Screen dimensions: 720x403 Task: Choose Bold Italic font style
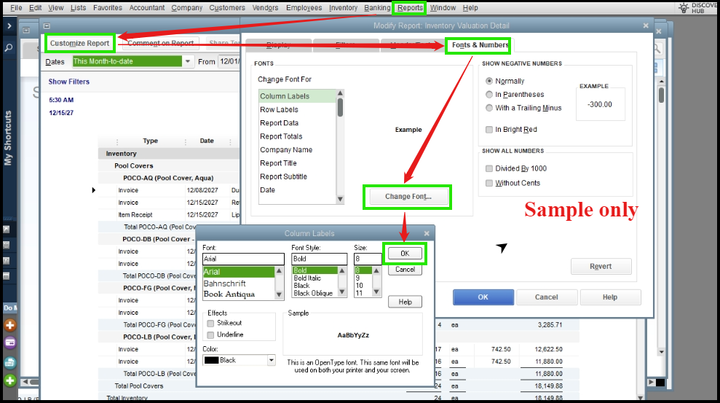tap(307, 278)
